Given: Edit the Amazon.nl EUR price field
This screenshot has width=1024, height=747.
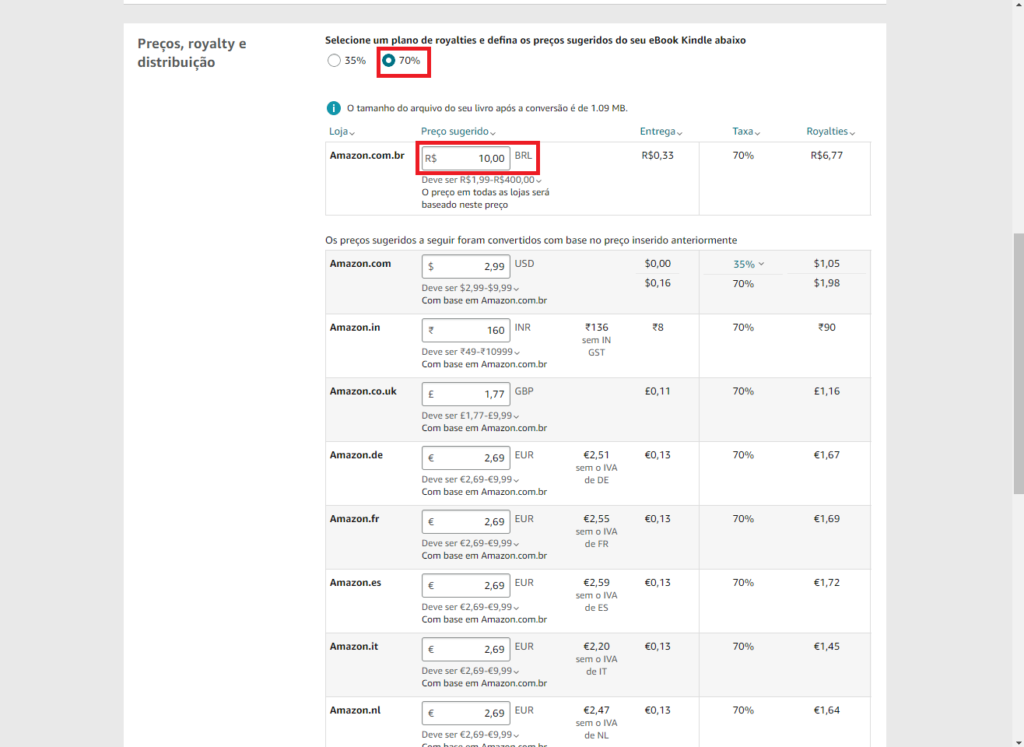Looking at the screenshot, I should coord(466,714).
